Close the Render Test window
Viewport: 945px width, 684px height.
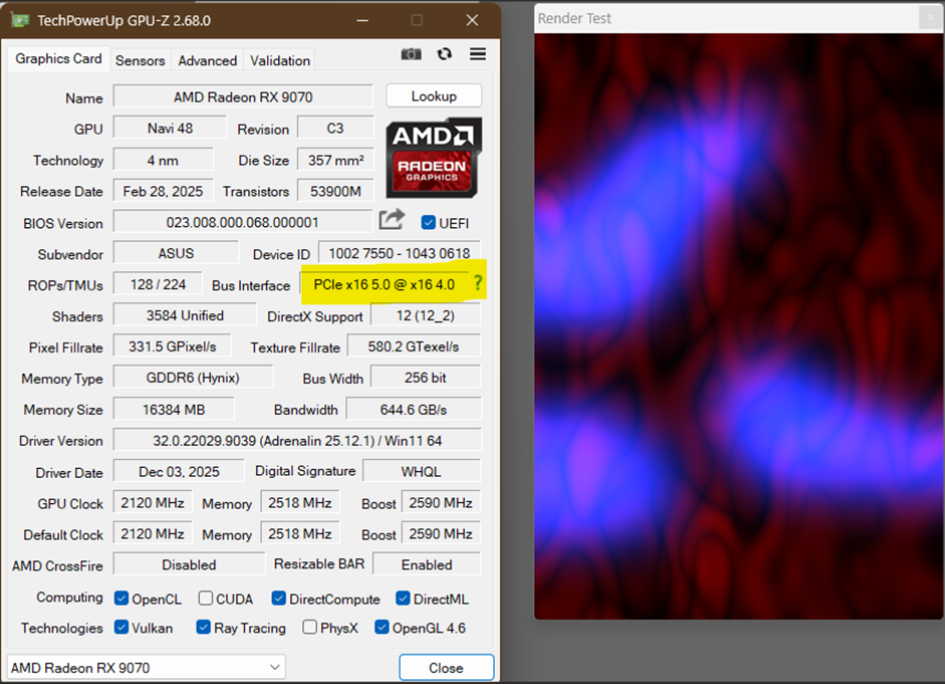click(x=930, y=17)
